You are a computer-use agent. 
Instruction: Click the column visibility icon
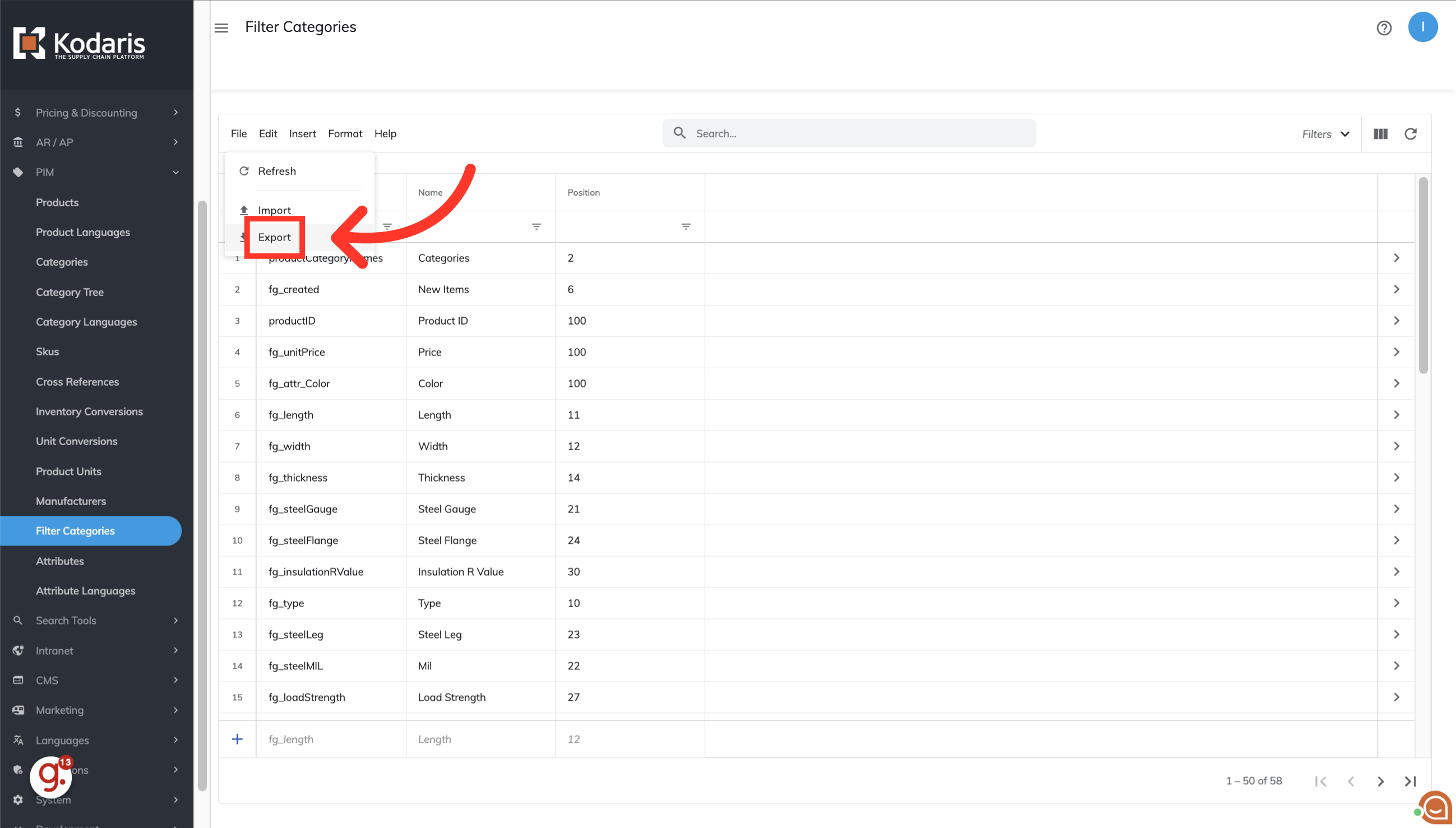click(1380, 133)
